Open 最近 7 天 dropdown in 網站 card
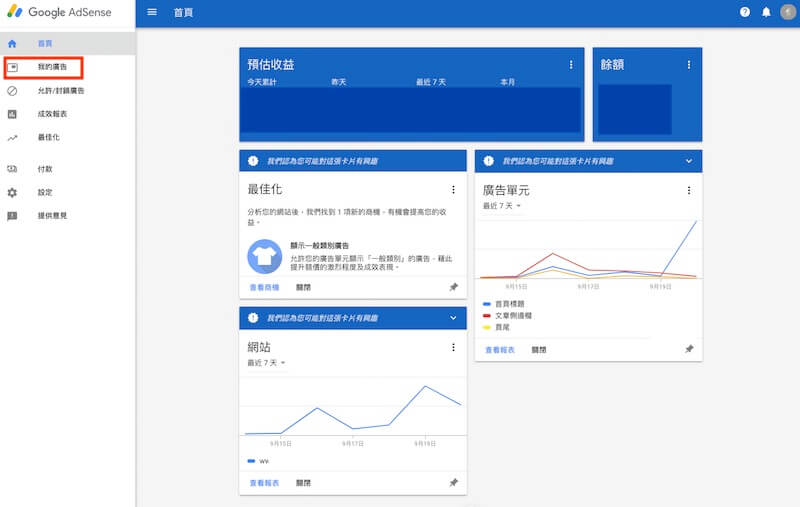Screen dimensions: 800x507 click(266, 363)
